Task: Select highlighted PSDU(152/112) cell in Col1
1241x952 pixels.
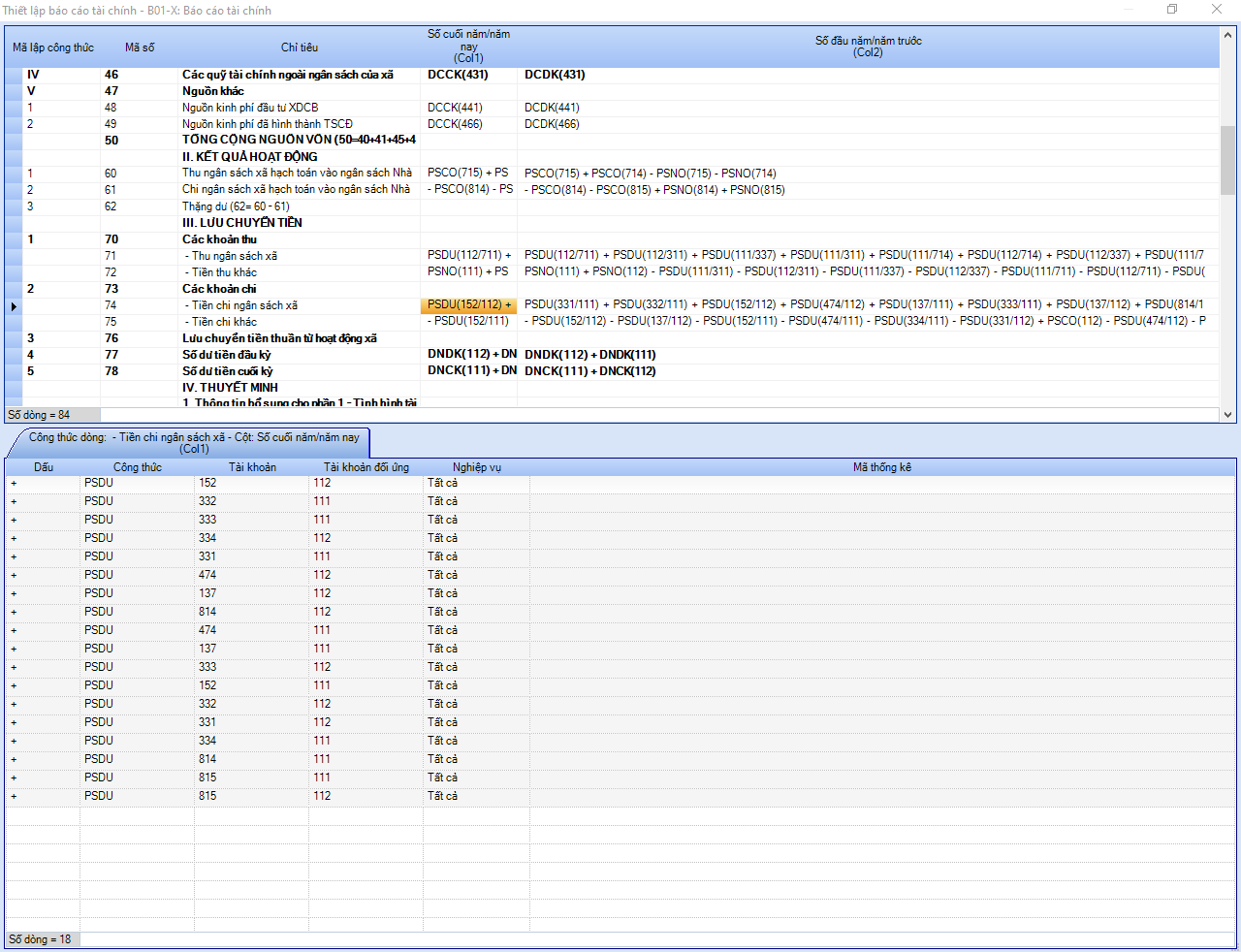Action: point(468,305)
